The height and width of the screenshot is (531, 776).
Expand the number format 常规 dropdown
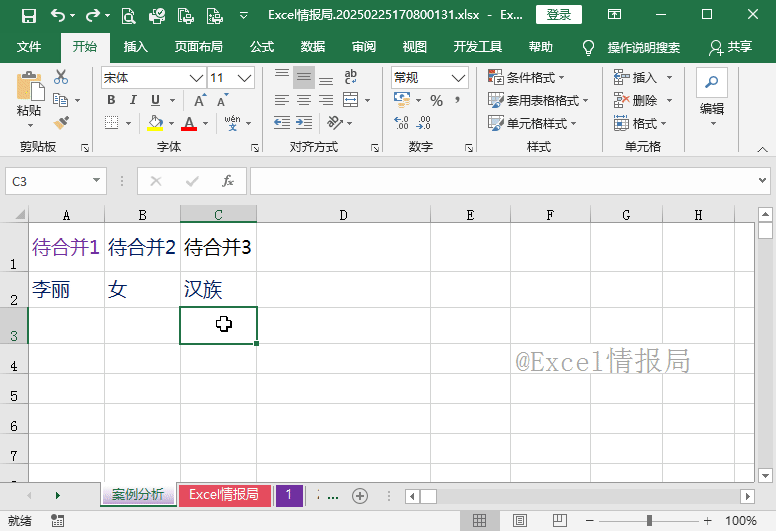[458, 77]
